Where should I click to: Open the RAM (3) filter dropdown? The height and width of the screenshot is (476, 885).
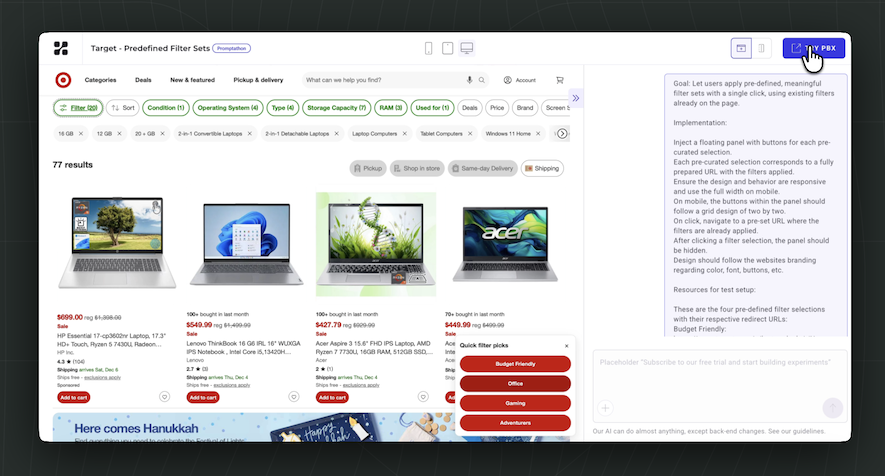tap(391, 108)
